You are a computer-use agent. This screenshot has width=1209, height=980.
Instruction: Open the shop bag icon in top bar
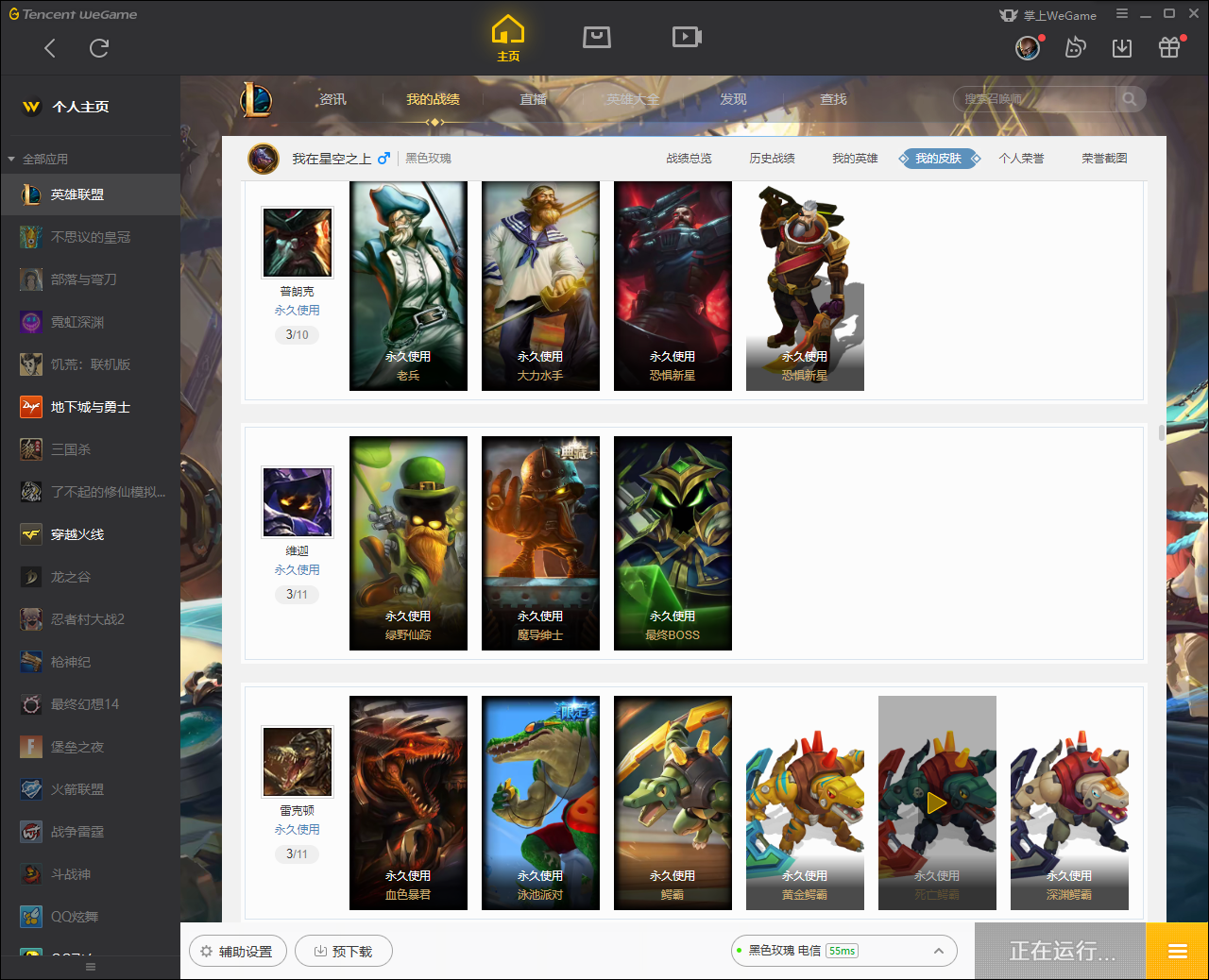point(597,37)
